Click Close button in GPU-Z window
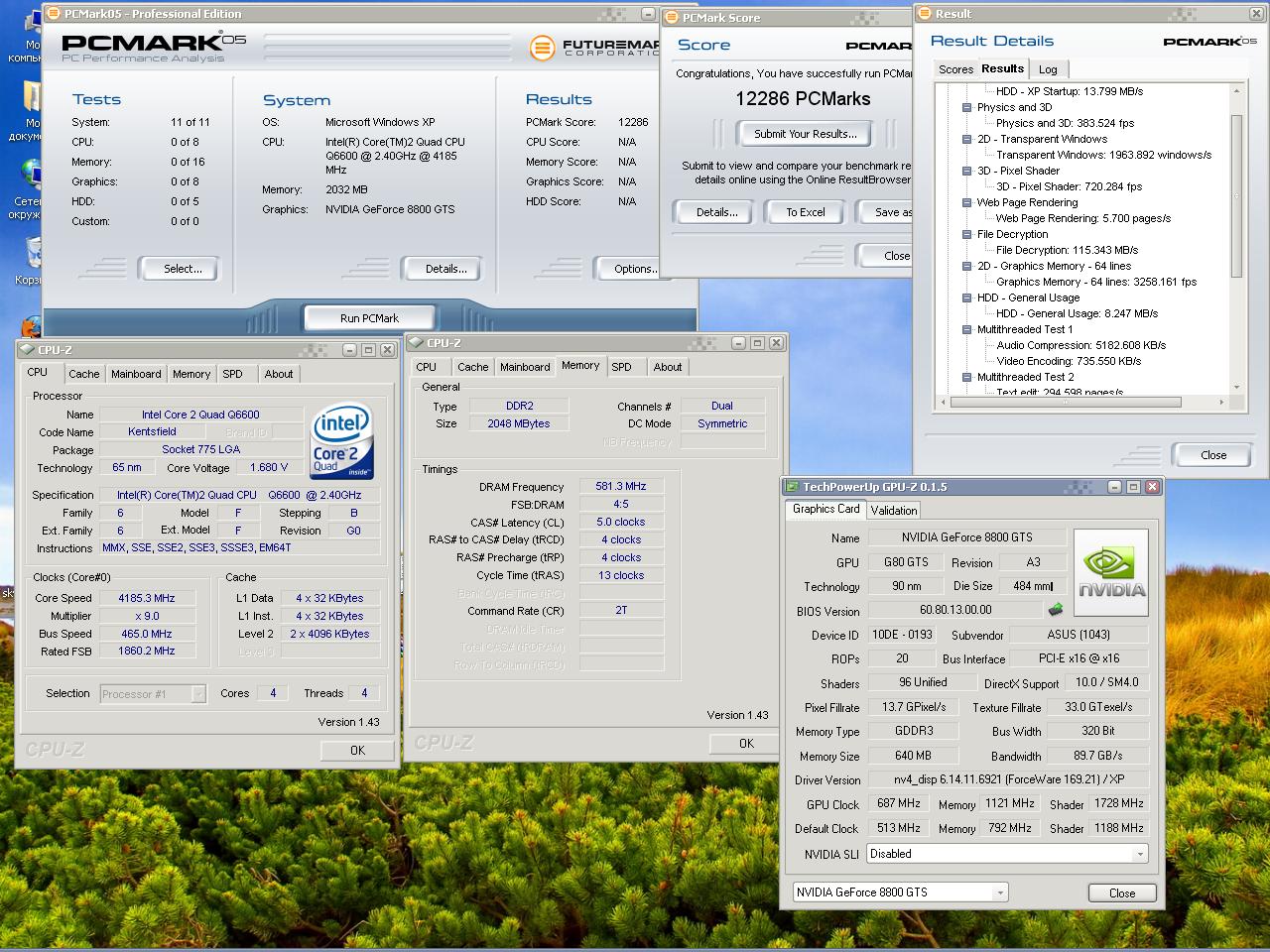Viewport: 1270px width, 952px height. pyautogui.click(x=1122, y=892)
